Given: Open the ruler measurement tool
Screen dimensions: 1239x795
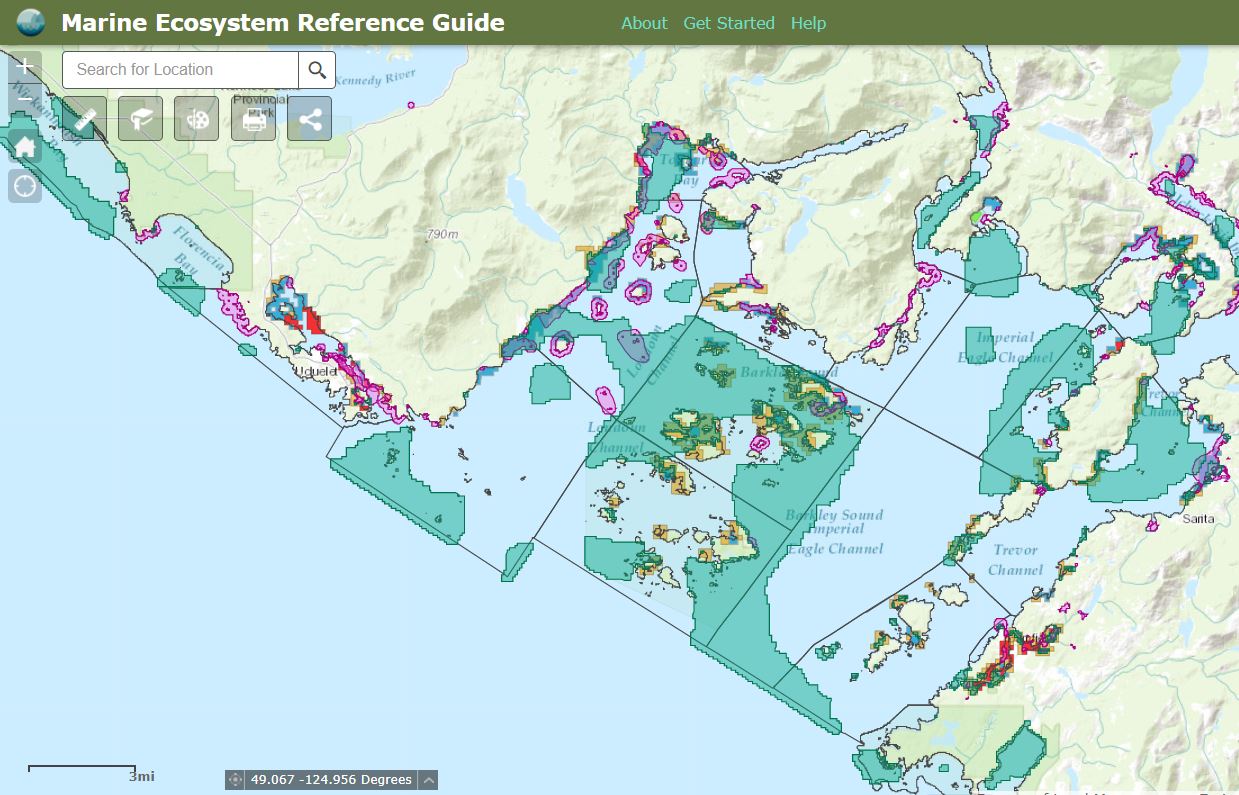Looking at the screenshot, I should [x=84, y=120].
